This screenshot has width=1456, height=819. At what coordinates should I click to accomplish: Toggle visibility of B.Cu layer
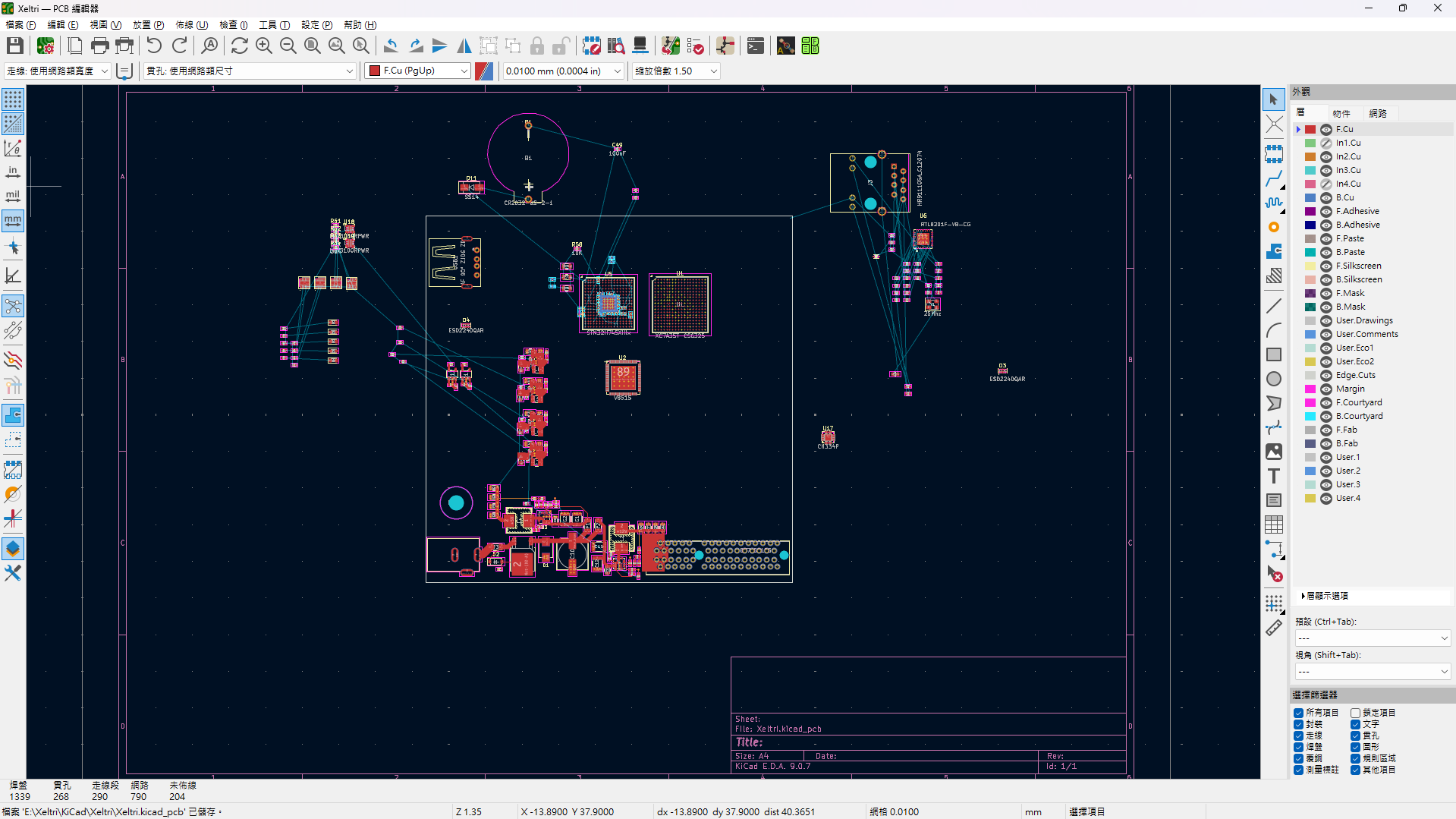[1326, 198]
